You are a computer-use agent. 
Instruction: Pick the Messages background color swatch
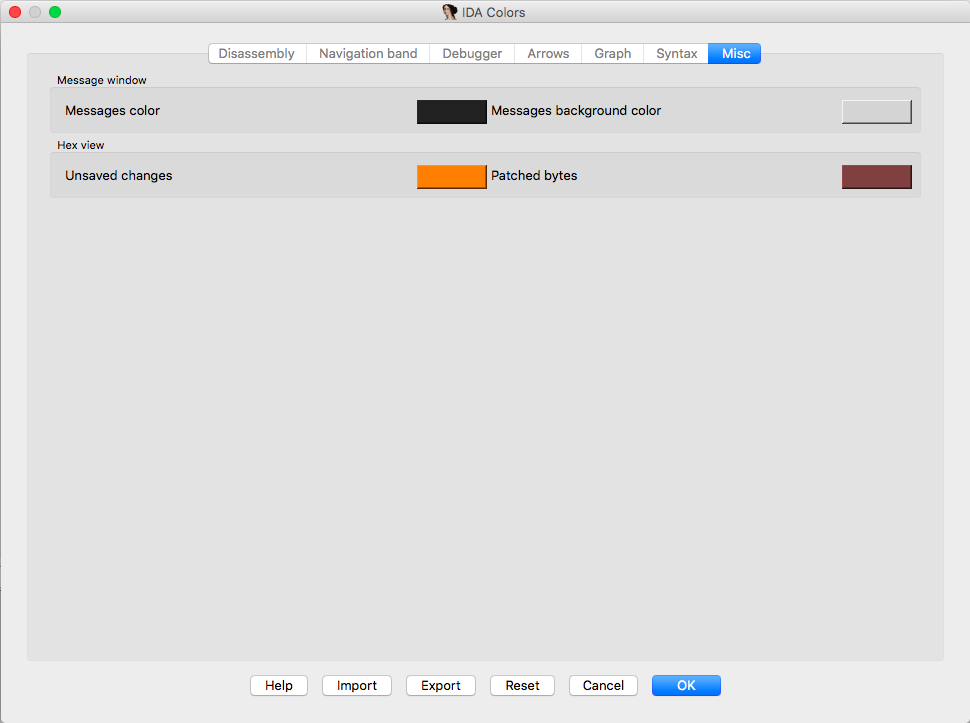[x=877, y=112]
